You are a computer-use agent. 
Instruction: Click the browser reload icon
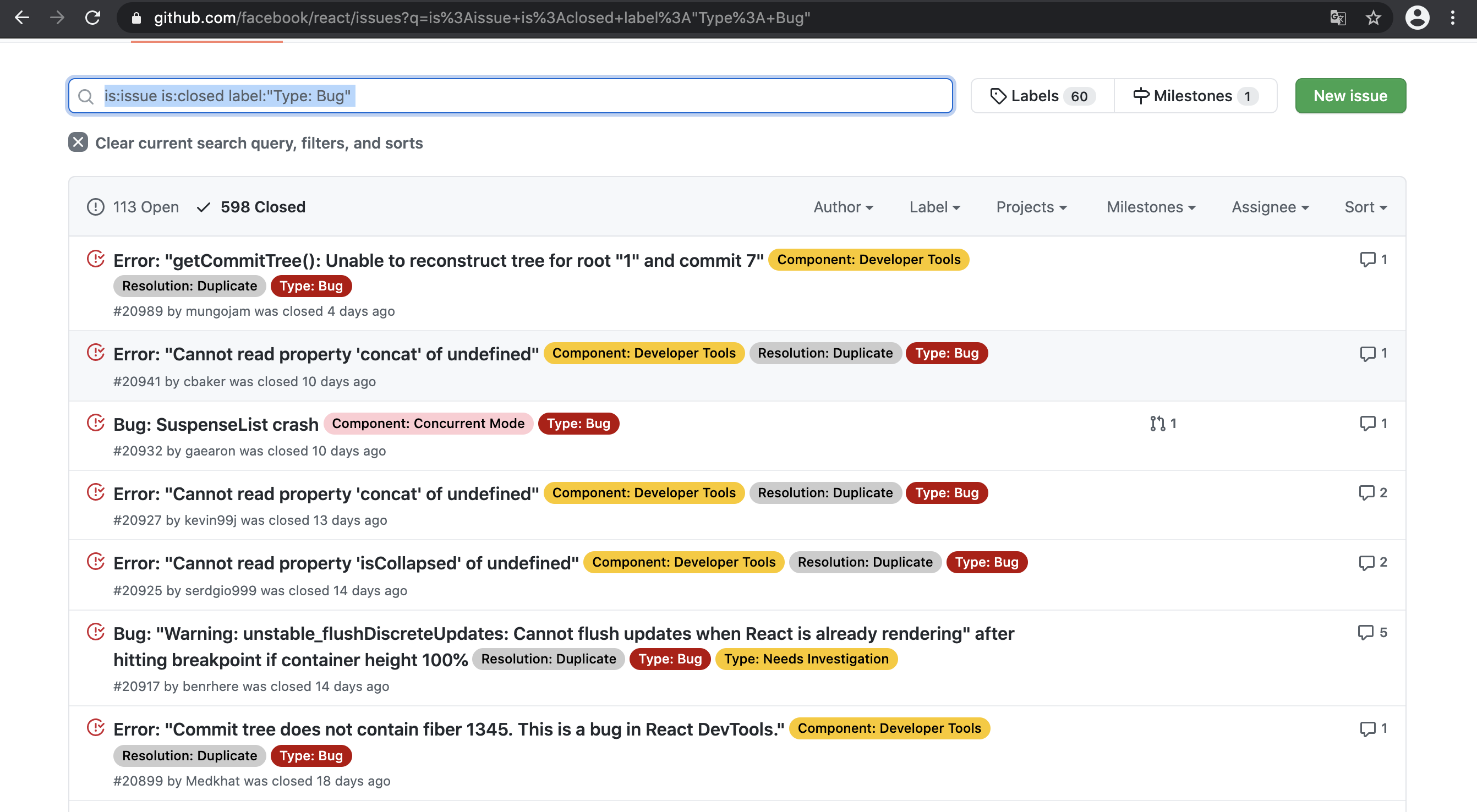[93, 18]
